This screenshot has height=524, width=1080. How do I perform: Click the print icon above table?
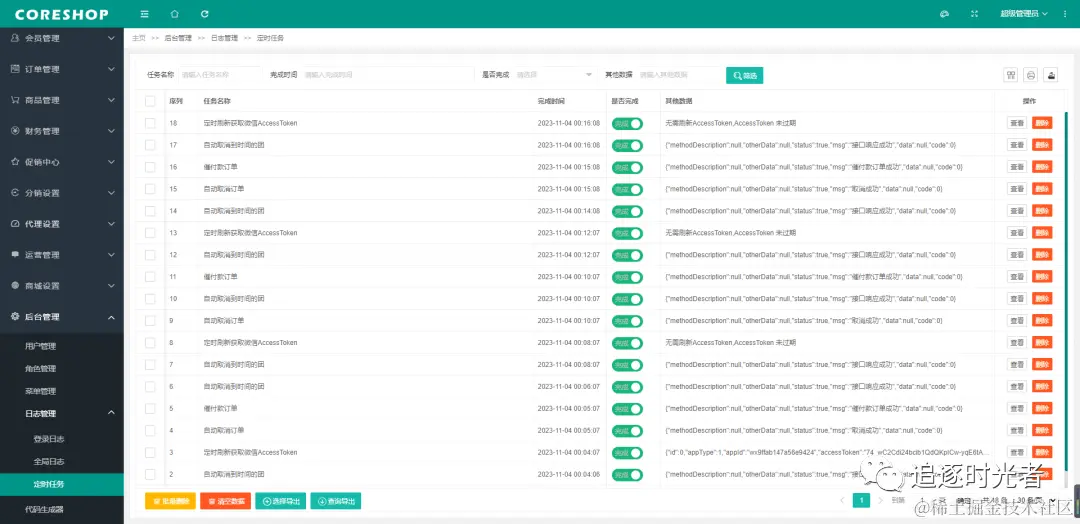tap(1031, 75)
